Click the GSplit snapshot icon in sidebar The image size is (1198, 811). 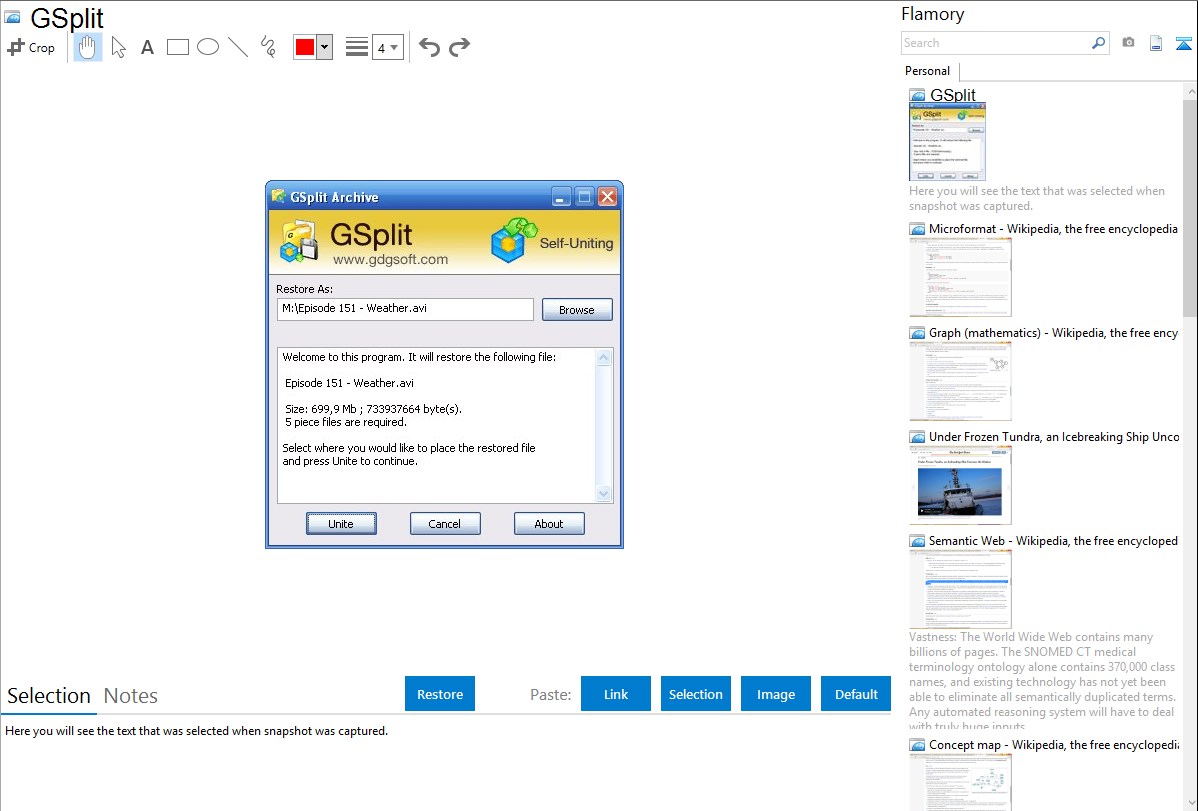coord(917,96)
